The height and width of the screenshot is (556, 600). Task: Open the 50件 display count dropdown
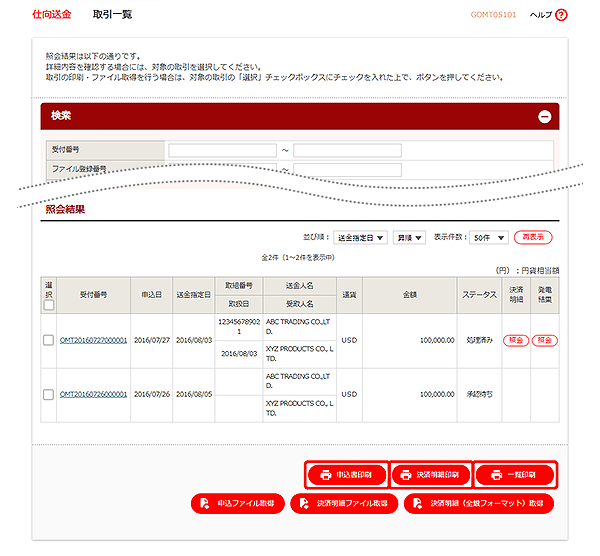coord(489,238)
